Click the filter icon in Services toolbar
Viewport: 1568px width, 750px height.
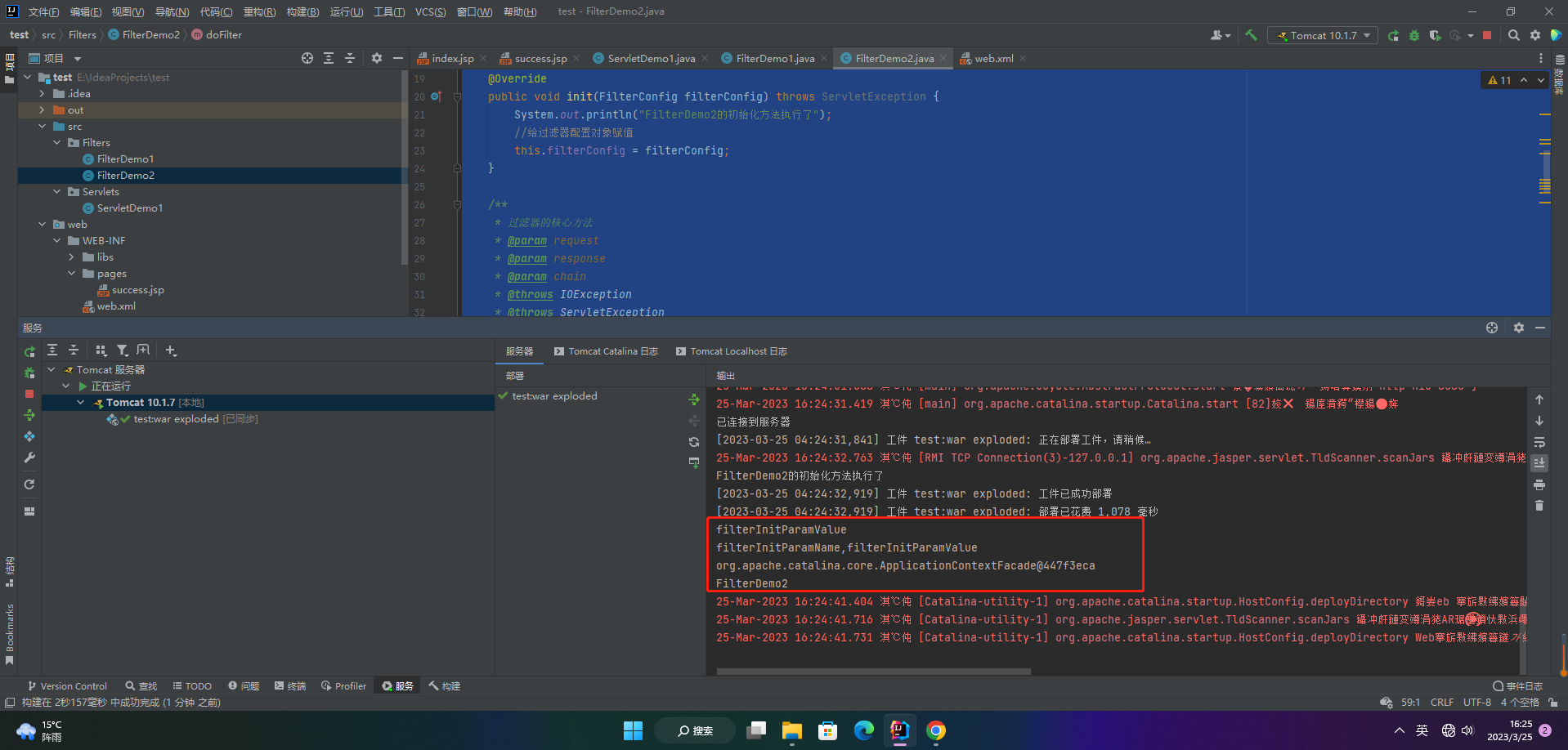122,350
